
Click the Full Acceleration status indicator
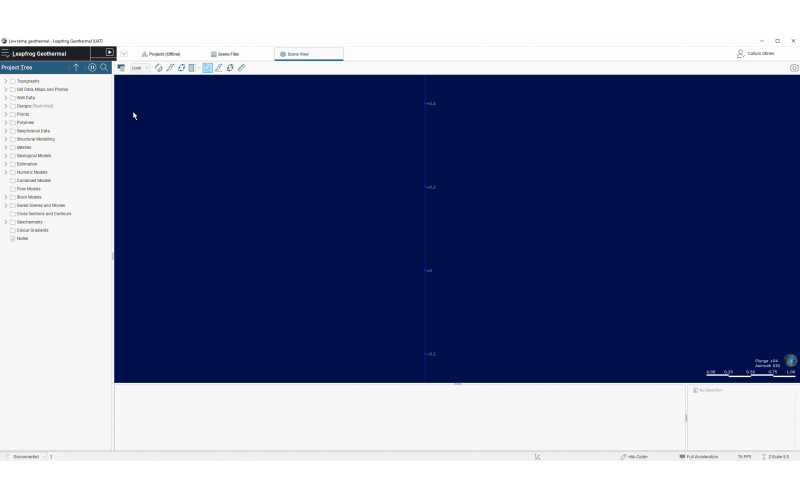point(700,457)
